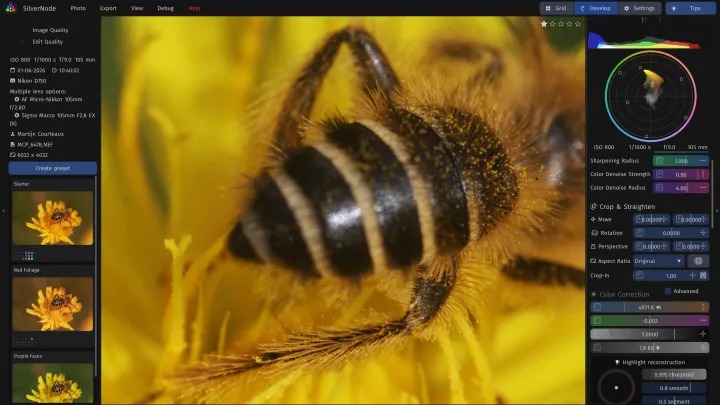Open the Photo menu
720x405 pixels.
(78, 8)
